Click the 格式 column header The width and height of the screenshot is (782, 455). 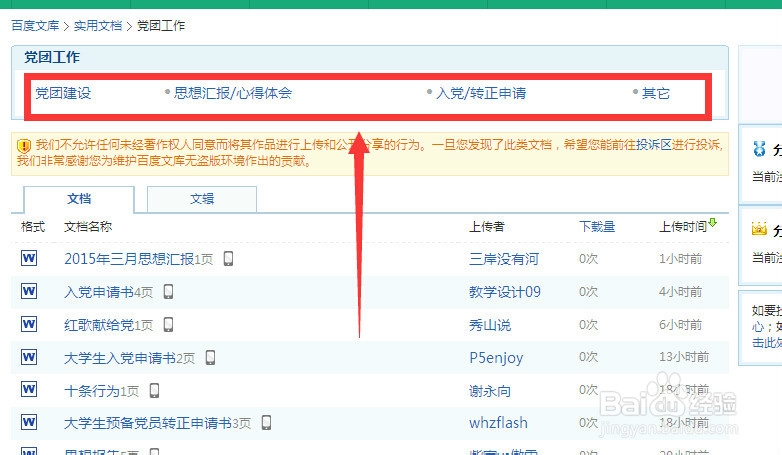(x=33, y=227)
